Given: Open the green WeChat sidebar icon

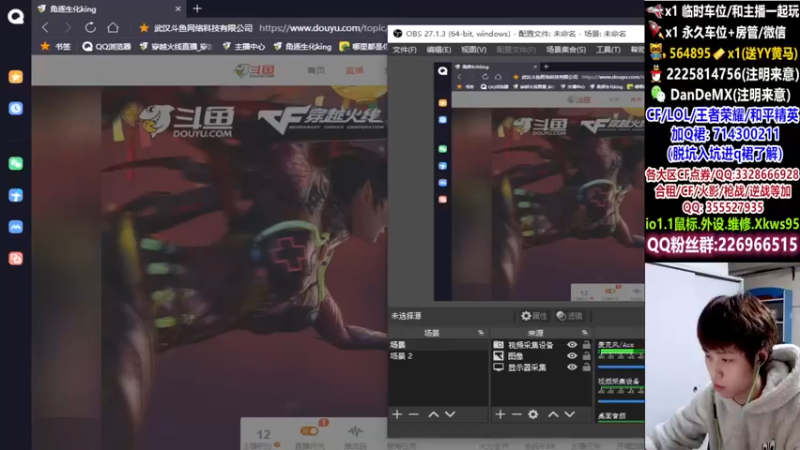Looking at the screenshot, I should [x=16, y=163].
